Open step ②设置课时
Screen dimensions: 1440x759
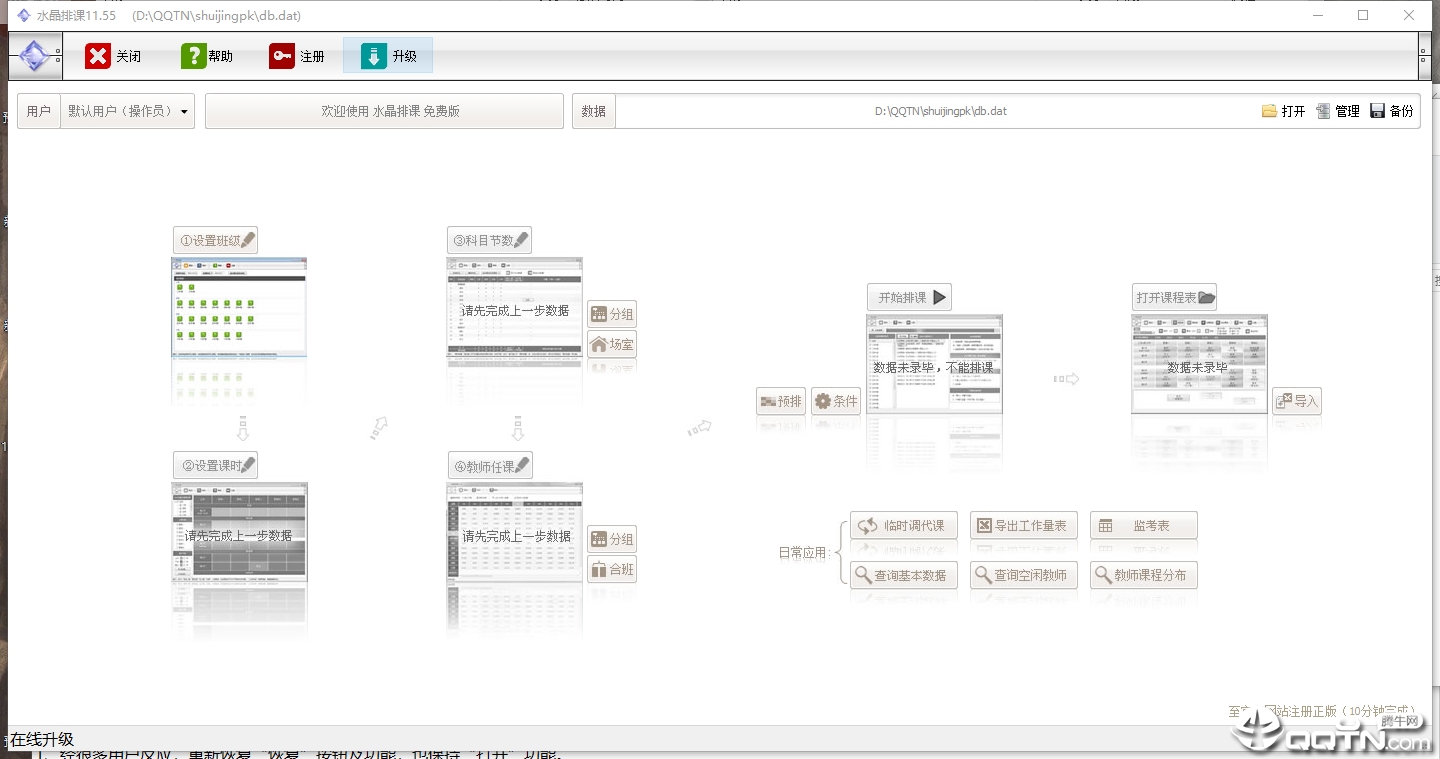(x=215, y=465)
